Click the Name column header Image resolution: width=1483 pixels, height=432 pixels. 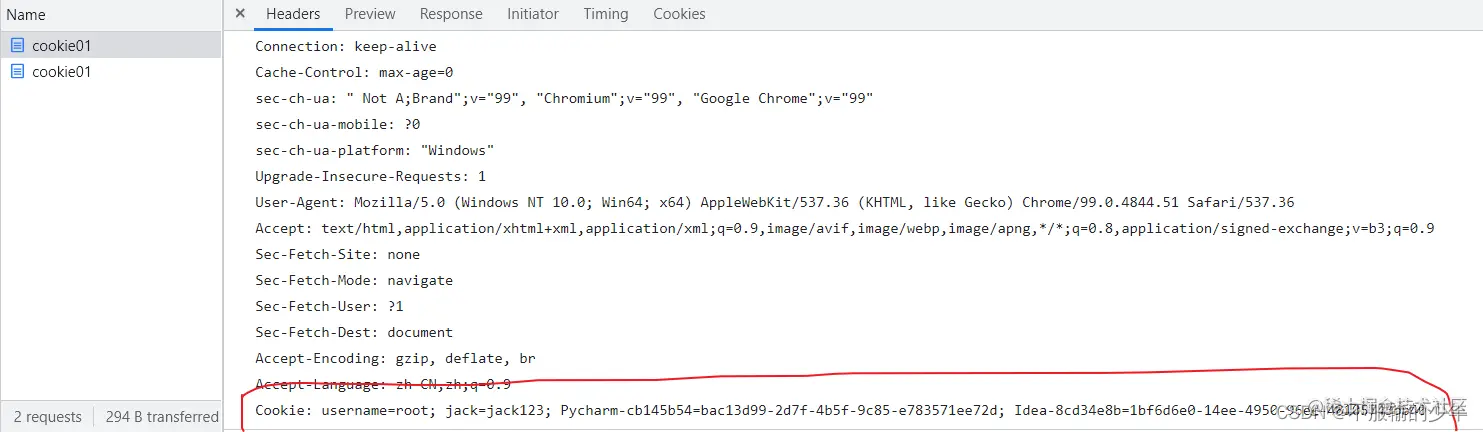26,15
